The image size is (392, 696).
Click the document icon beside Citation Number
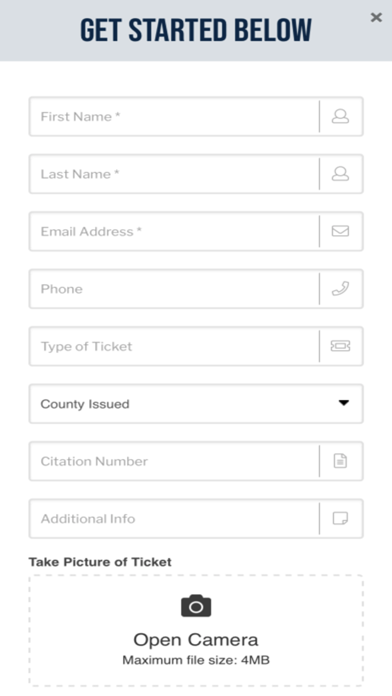(x=341, y=461)
